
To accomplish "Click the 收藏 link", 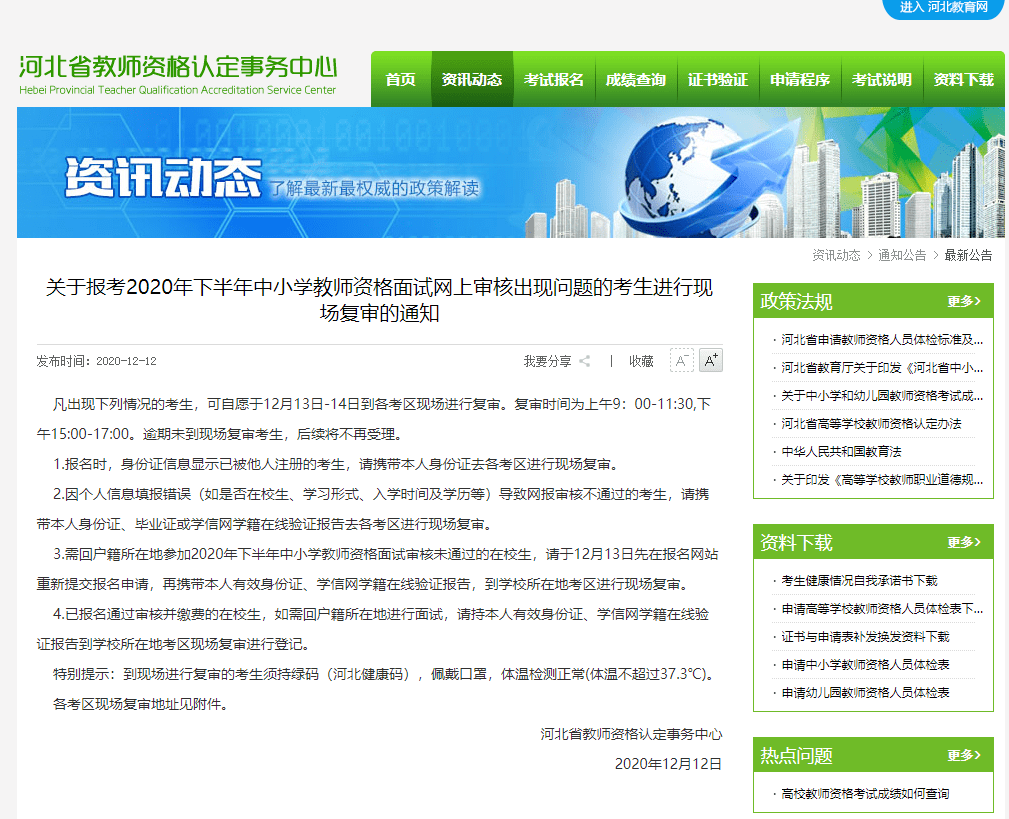I will pos(641,362).
